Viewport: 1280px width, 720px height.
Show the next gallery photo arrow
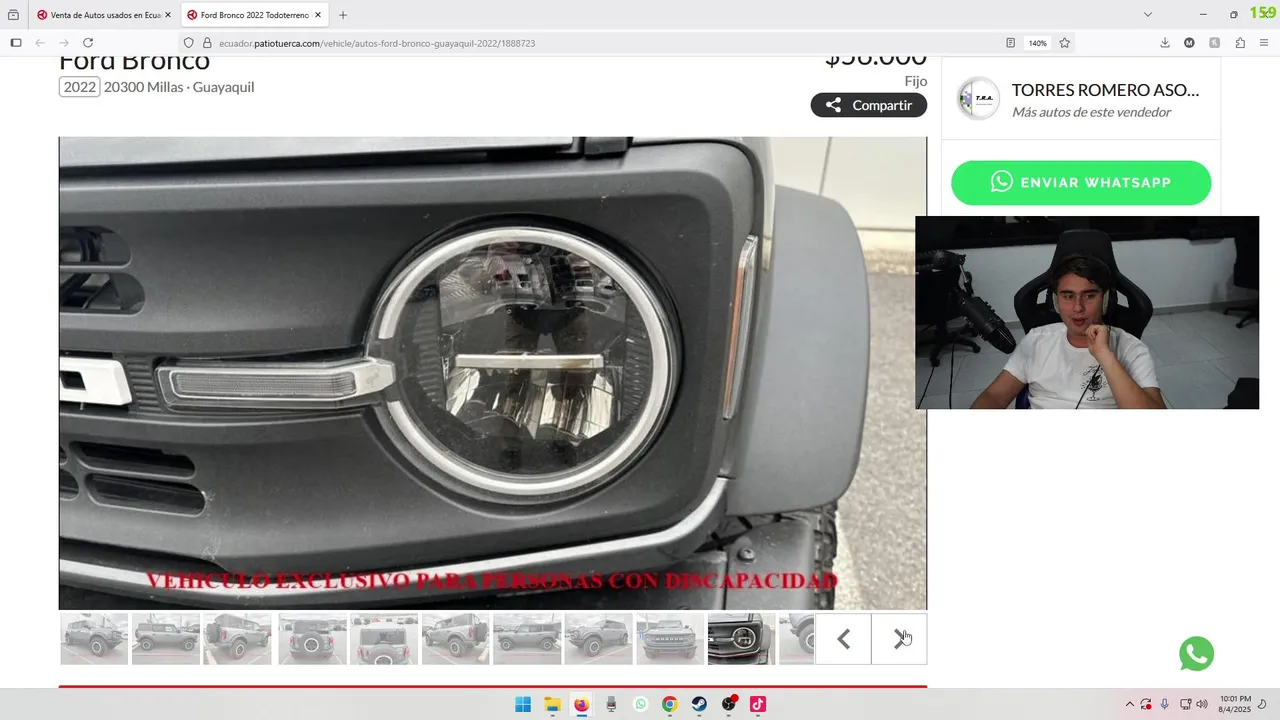[899, 639]
